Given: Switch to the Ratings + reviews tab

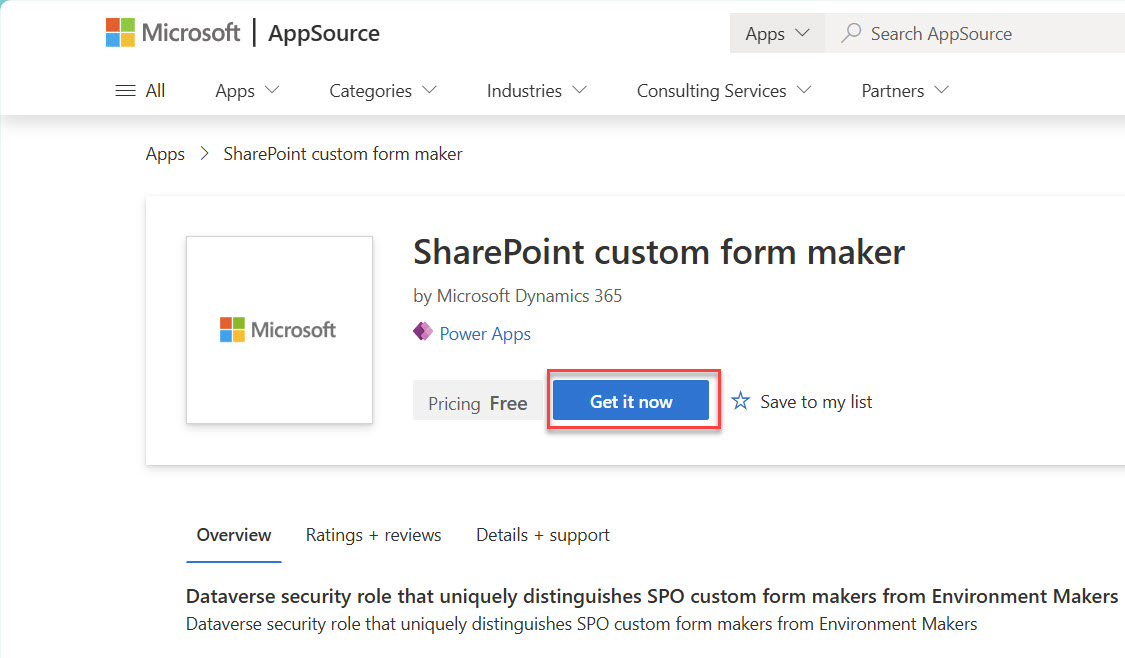Looking at the screenshot, I should 373,535.
